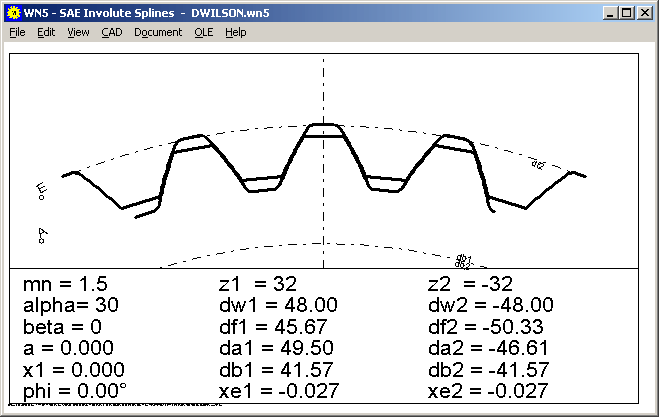The height and width of the screenshot is (417, 659).
Task: Open the Help menu
Action: pyautogui.click(x=235, y=32)
